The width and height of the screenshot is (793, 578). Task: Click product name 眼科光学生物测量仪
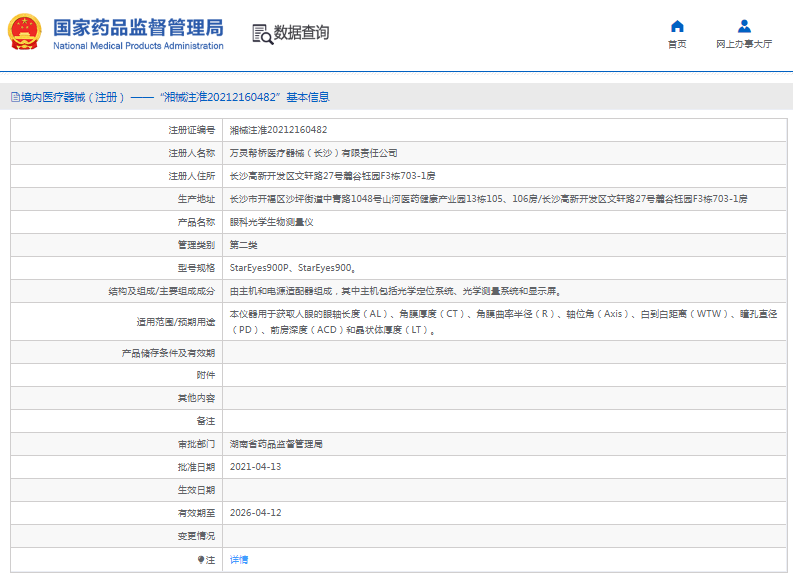[x=271, y=222]
